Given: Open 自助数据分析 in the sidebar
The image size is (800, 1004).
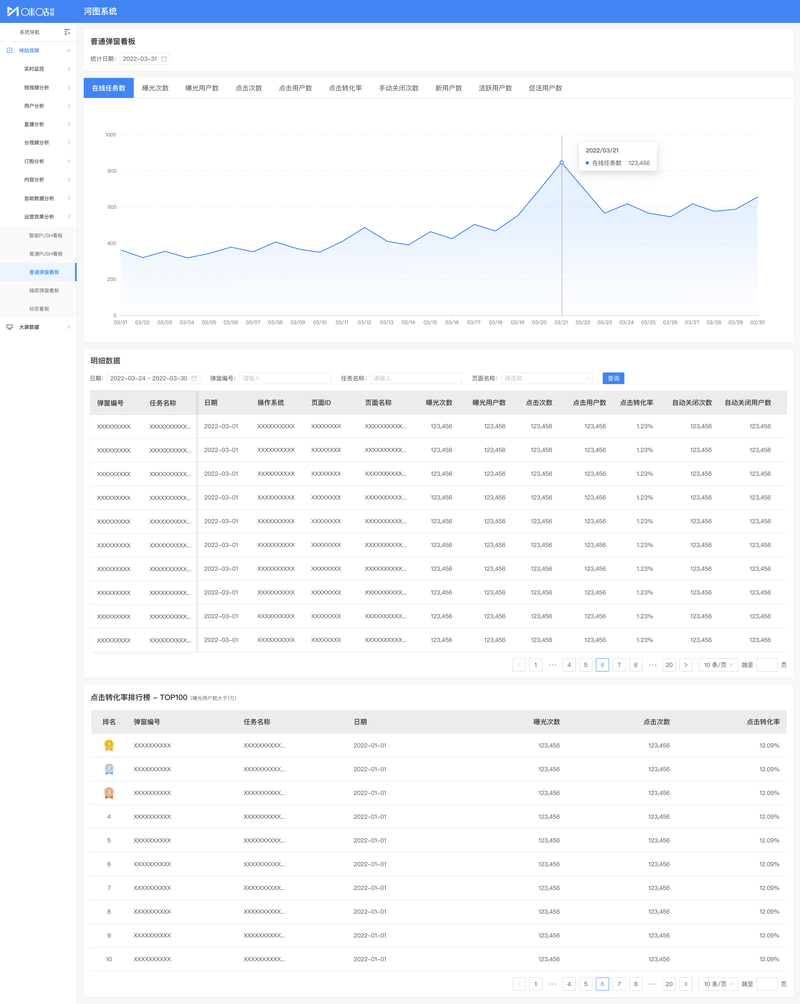Looking at the screenshot, I should click(38, 198).
